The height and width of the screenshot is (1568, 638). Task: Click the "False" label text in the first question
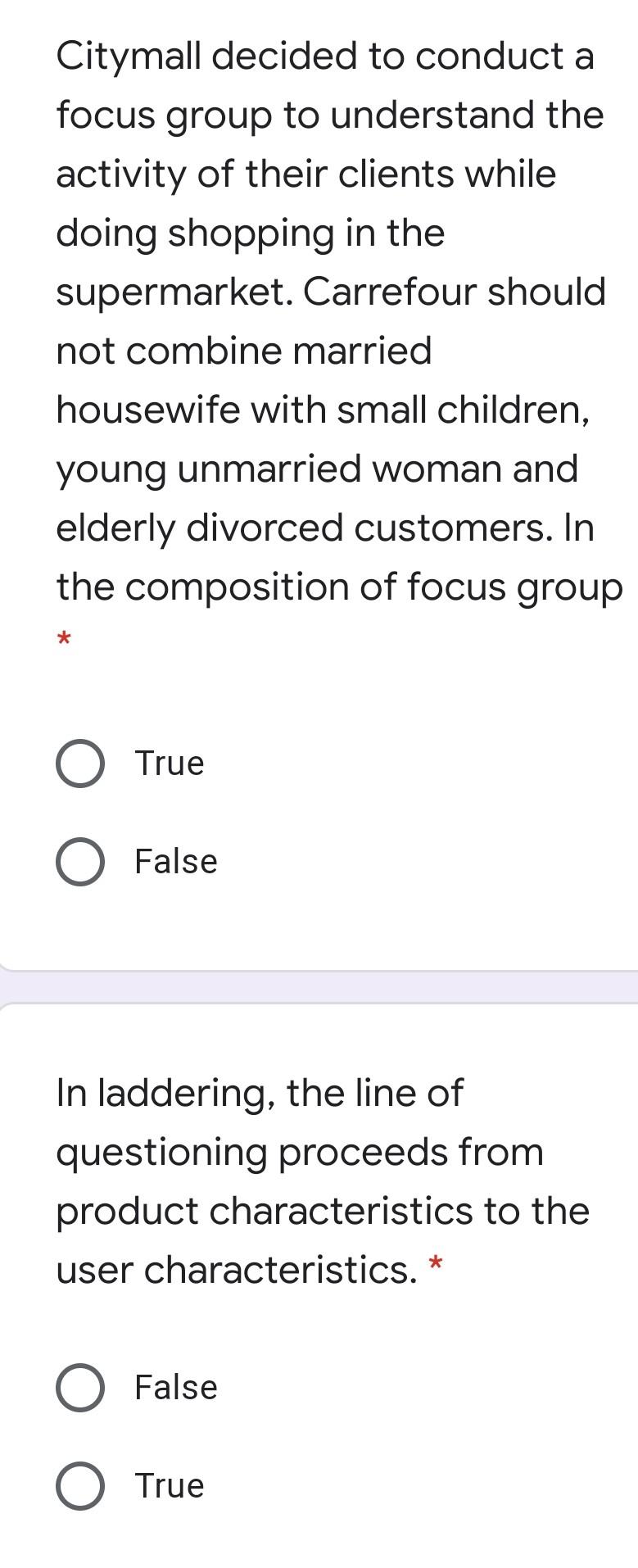click(175, 861)
